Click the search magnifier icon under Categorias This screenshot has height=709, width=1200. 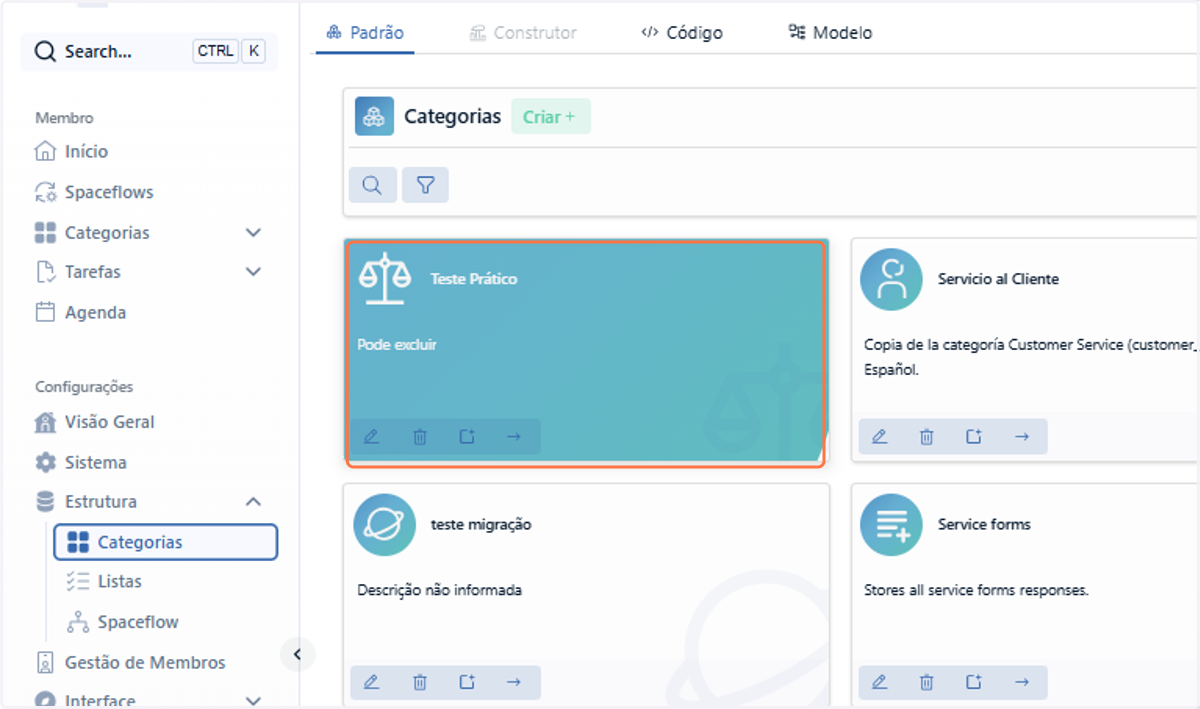pos(372,185)
